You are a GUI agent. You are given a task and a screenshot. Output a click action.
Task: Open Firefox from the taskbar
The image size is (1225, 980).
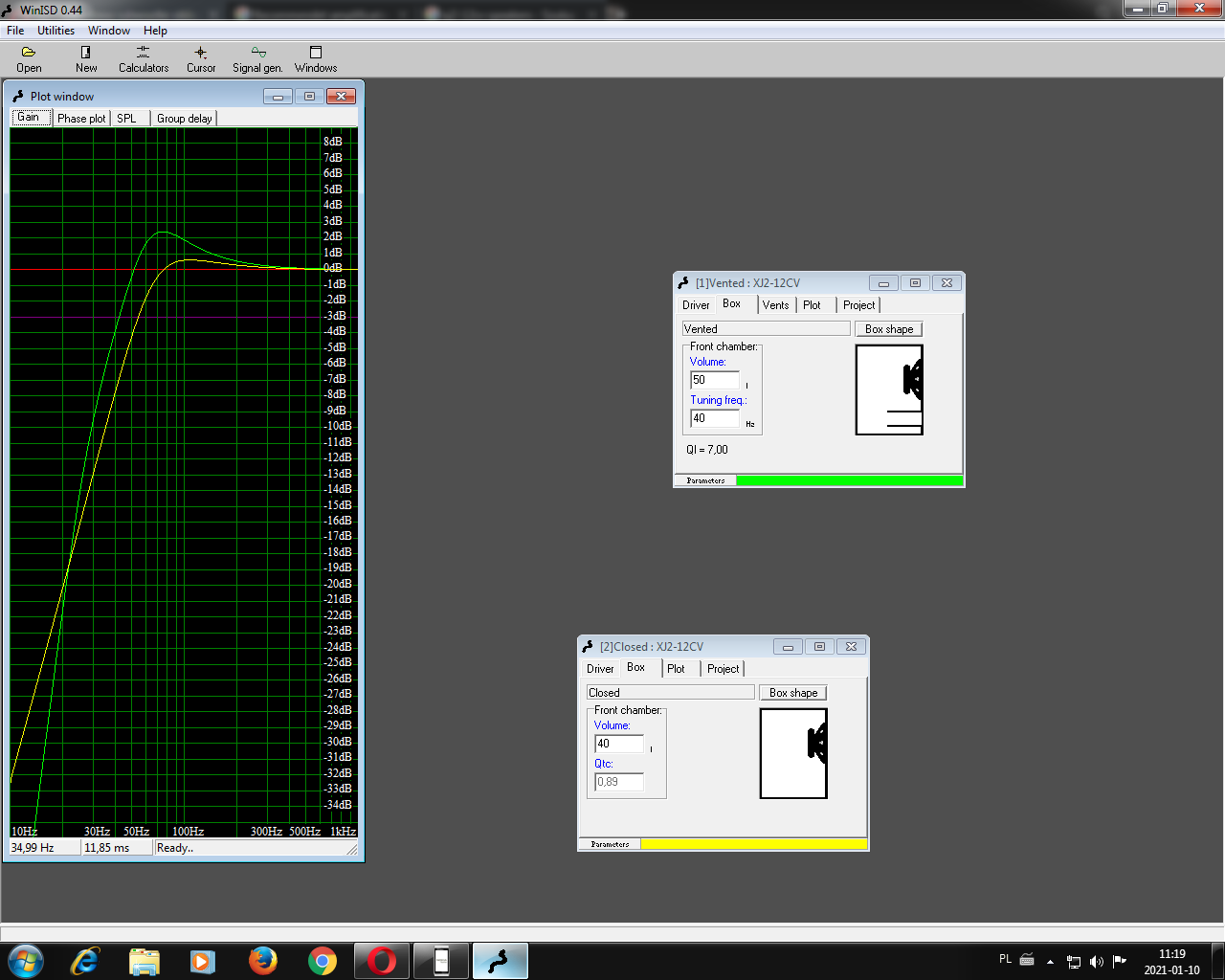coord(262,960)
